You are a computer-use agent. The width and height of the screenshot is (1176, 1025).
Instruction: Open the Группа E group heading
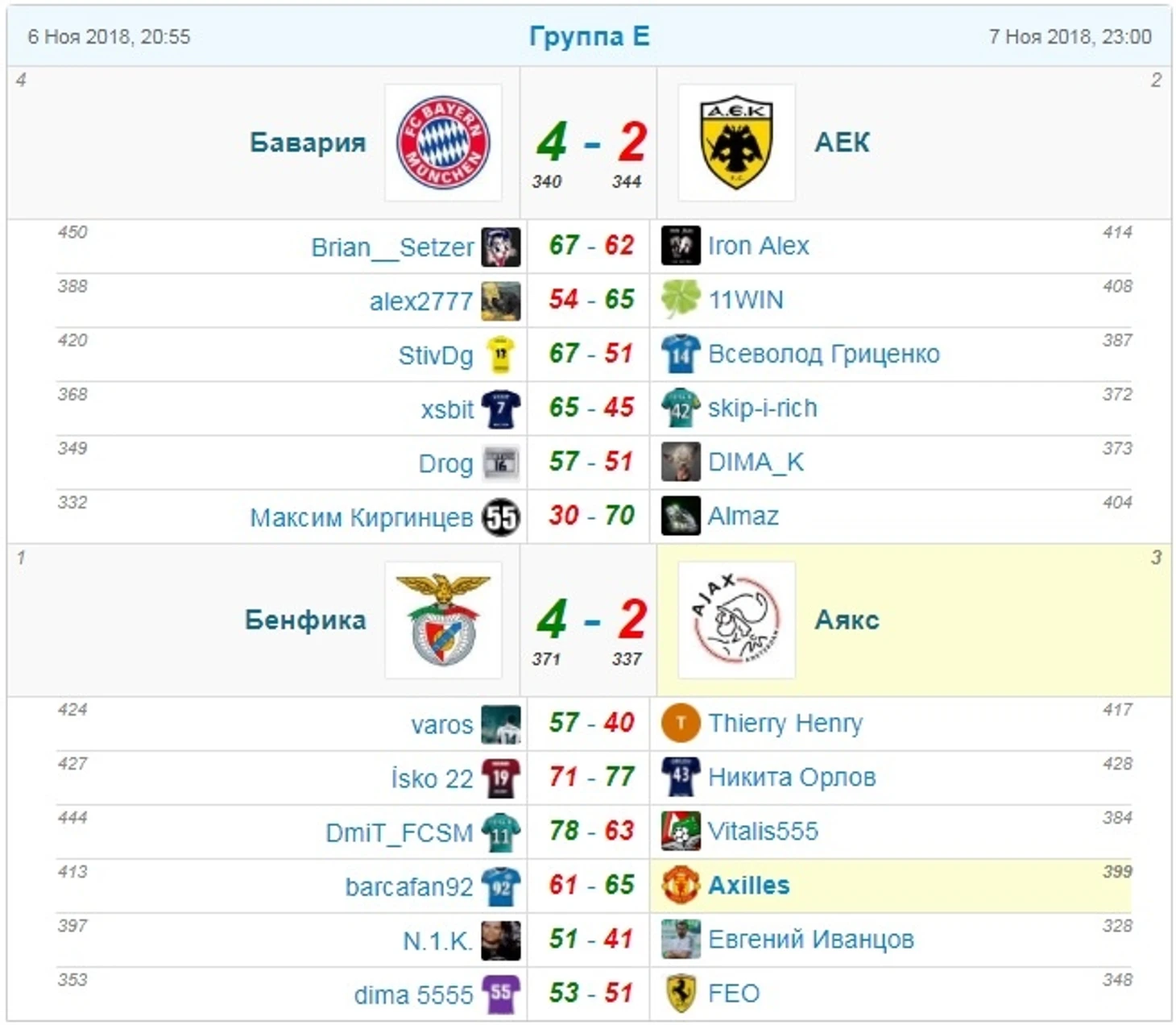pos(589,36)
